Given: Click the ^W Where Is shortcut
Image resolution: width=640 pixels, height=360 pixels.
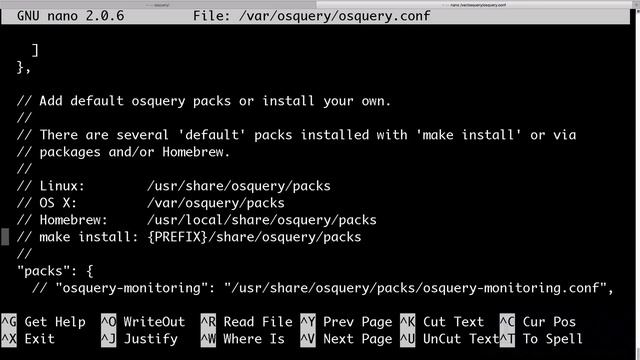Looking at the screenshot, I should click(242, 339).
